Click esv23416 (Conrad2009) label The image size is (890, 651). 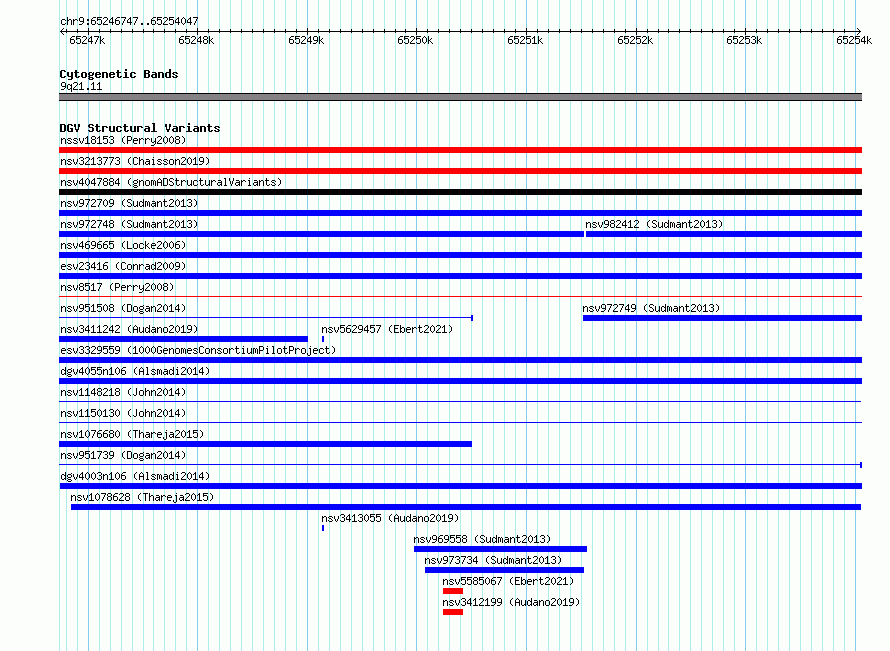[123, 266]
